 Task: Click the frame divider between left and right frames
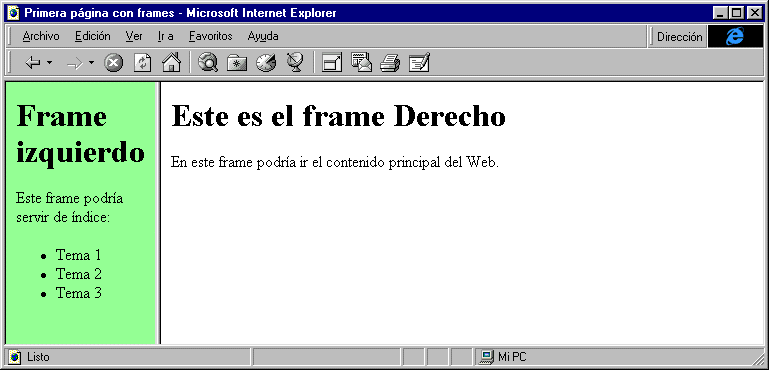158,213
